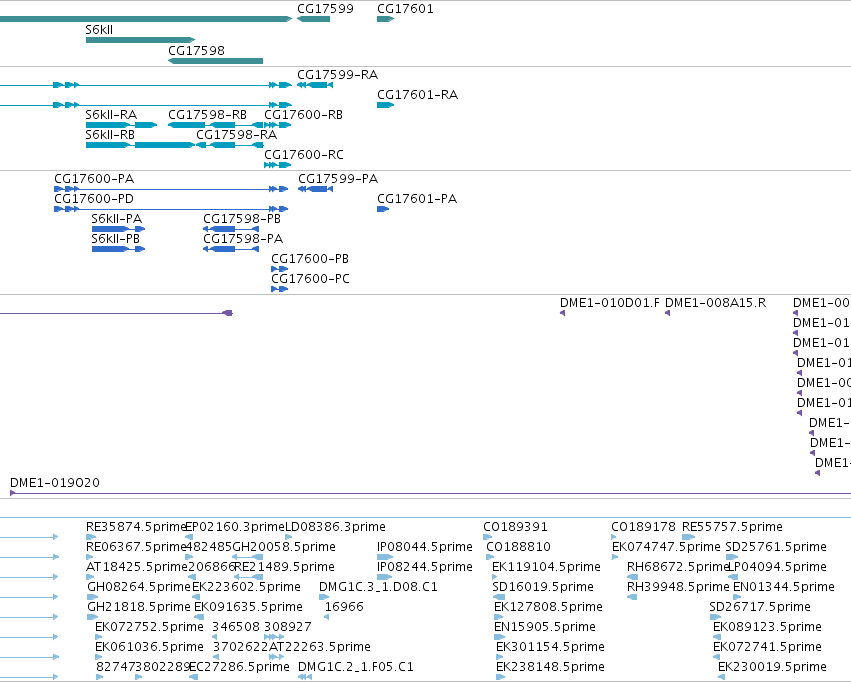Click the S6kII-RB transcript label

[110, 135]
